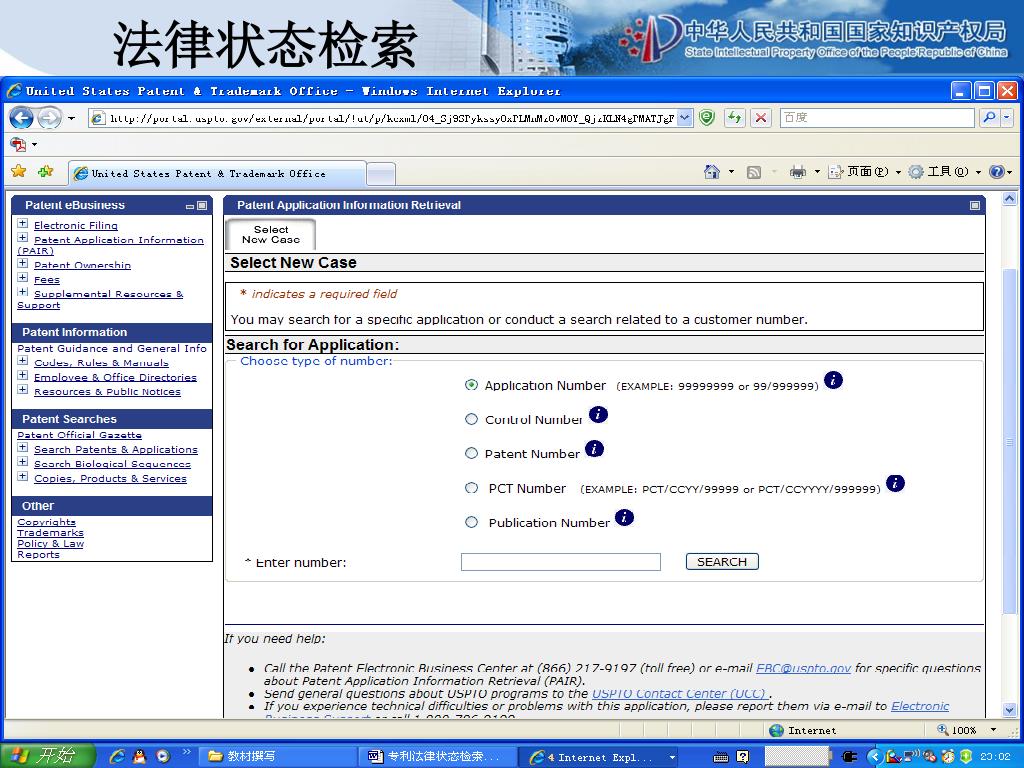Click the Print icon in toolbar

[x=797, y=172]
